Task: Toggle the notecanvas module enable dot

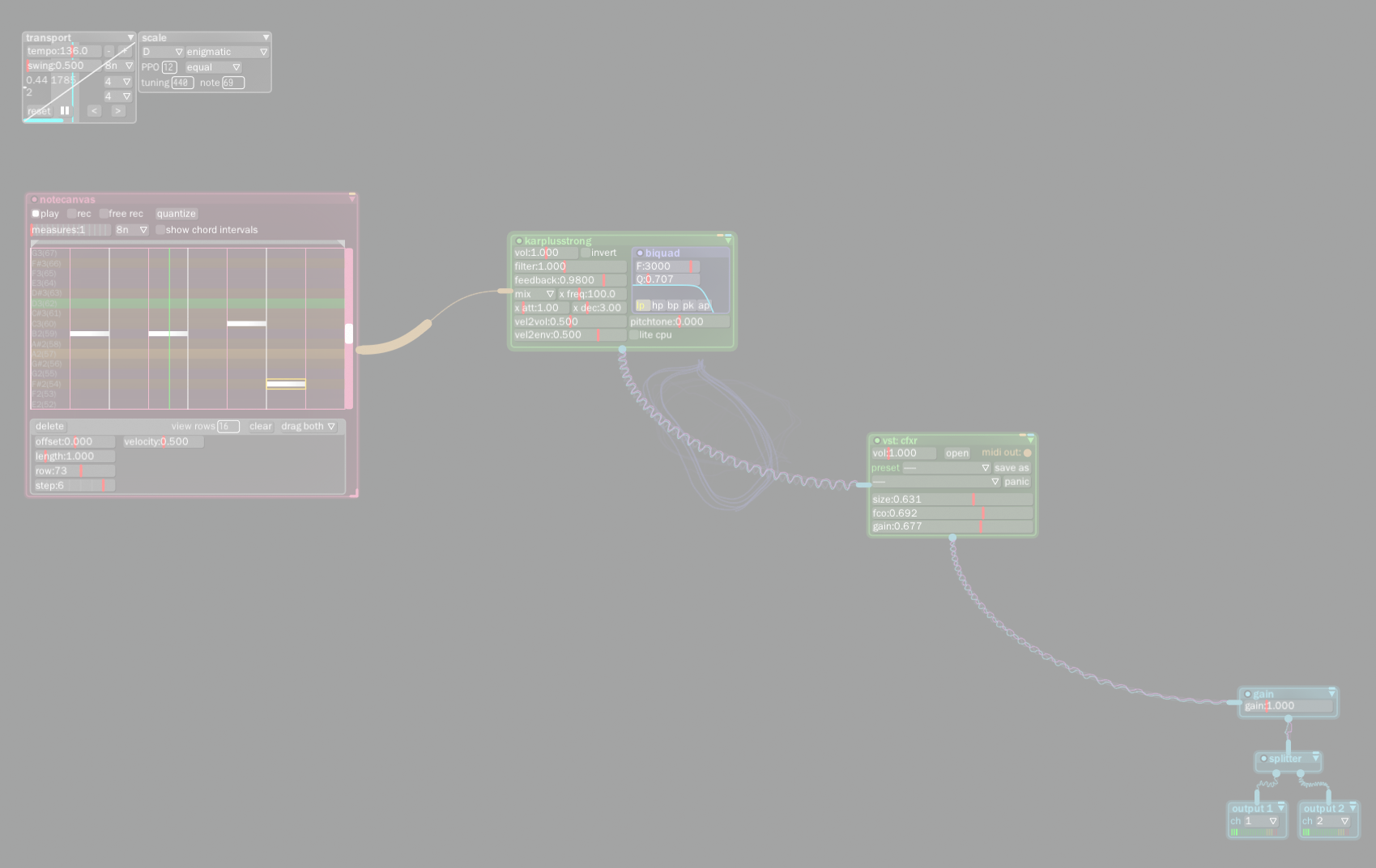Action: click(34, 199)
